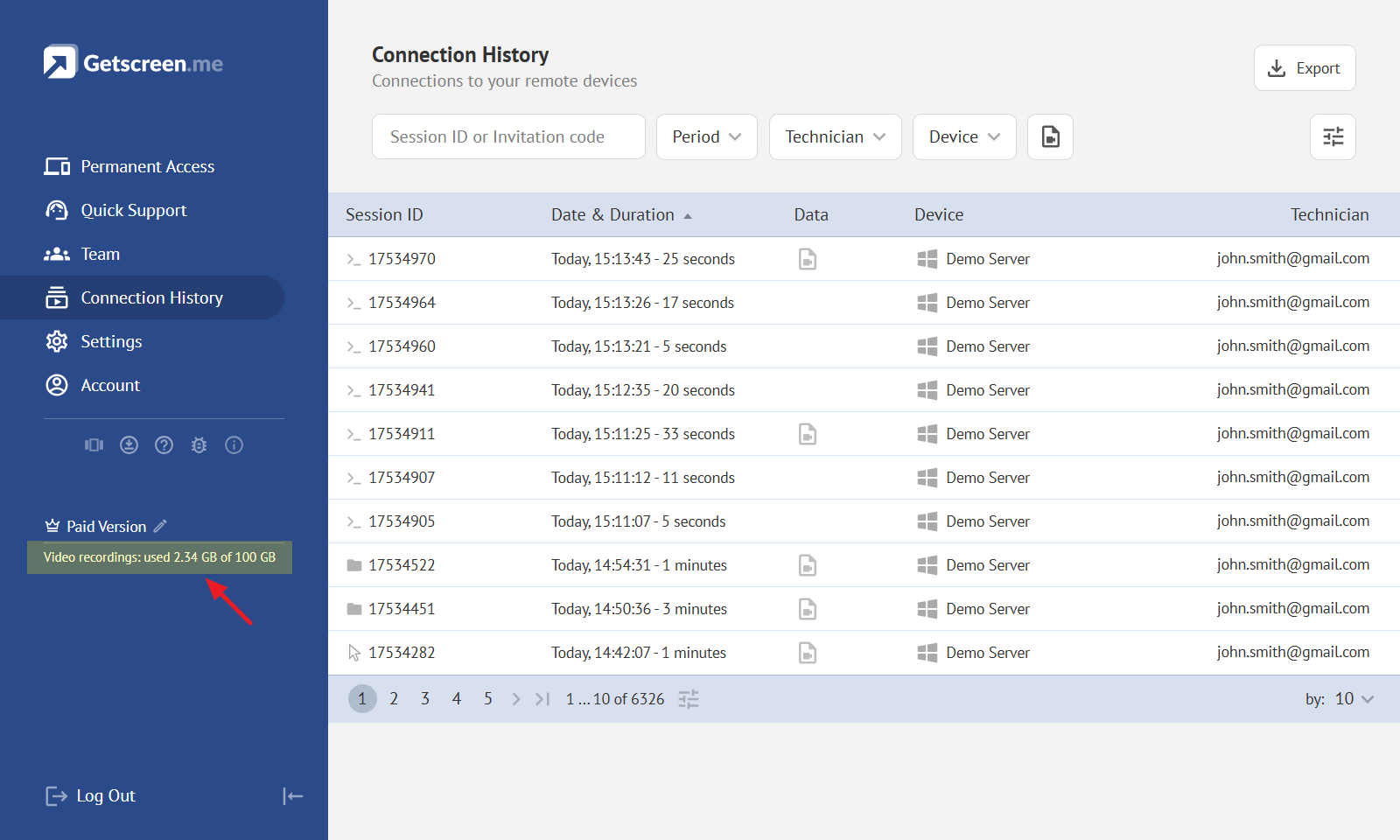1400x840 pixels.
Task: Expand the Period filter dropdown
Action: tap(706, 137)
